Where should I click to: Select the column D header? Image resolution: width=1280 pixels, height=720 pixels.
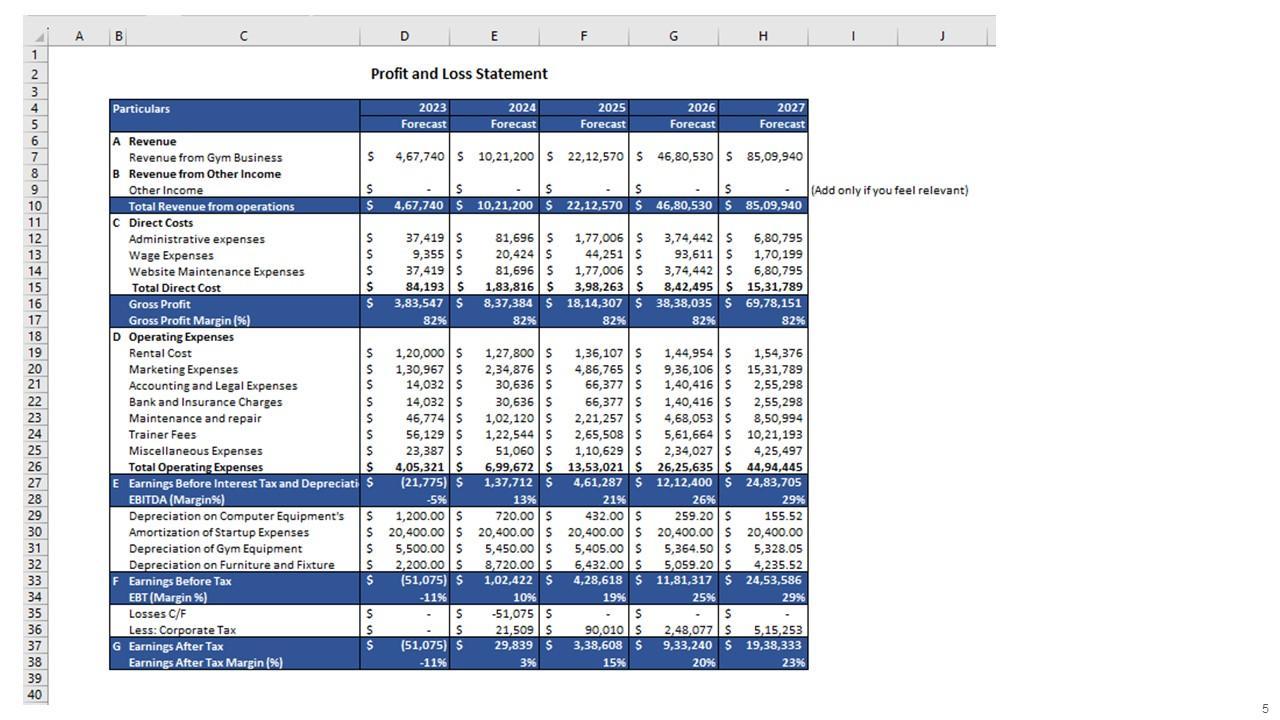(404, 36)
